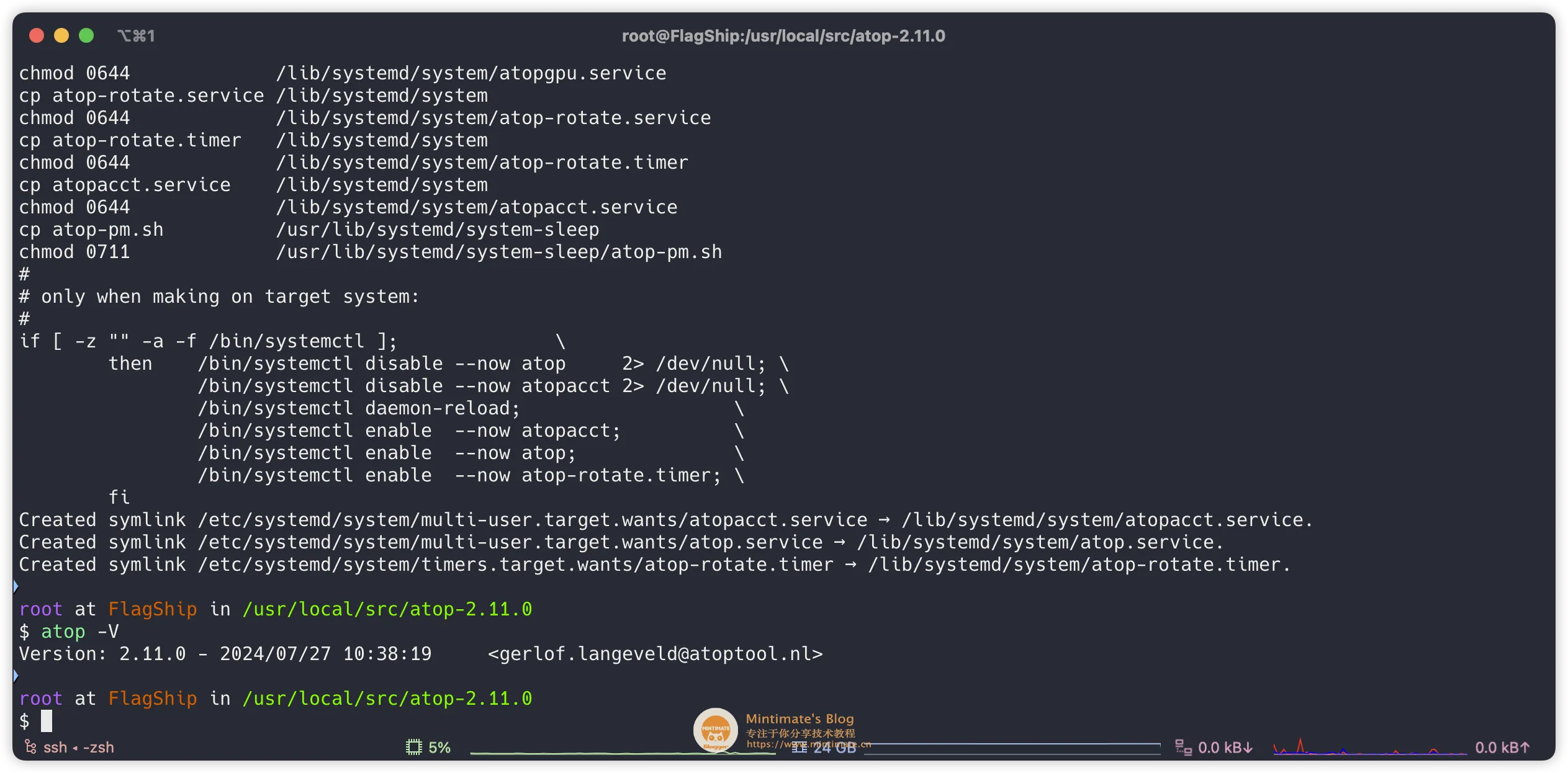The width and height of the screenshot is (1568, 773).
Task: Click 'root' username in the last prompt
Action: click(40, 699)
